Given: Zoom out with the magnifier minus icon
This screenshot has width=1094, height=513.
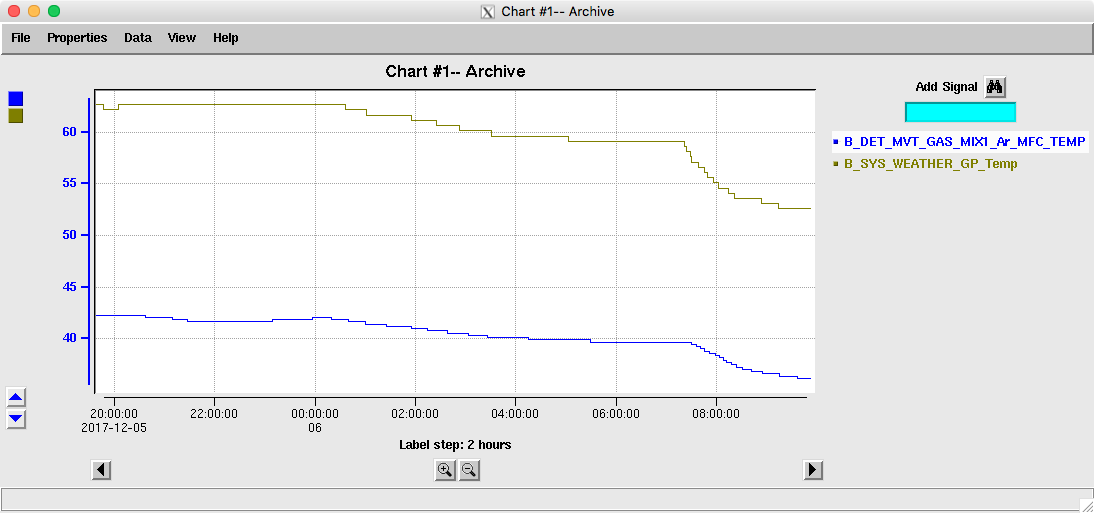Looking at the screenshot, I should [469, 470].
